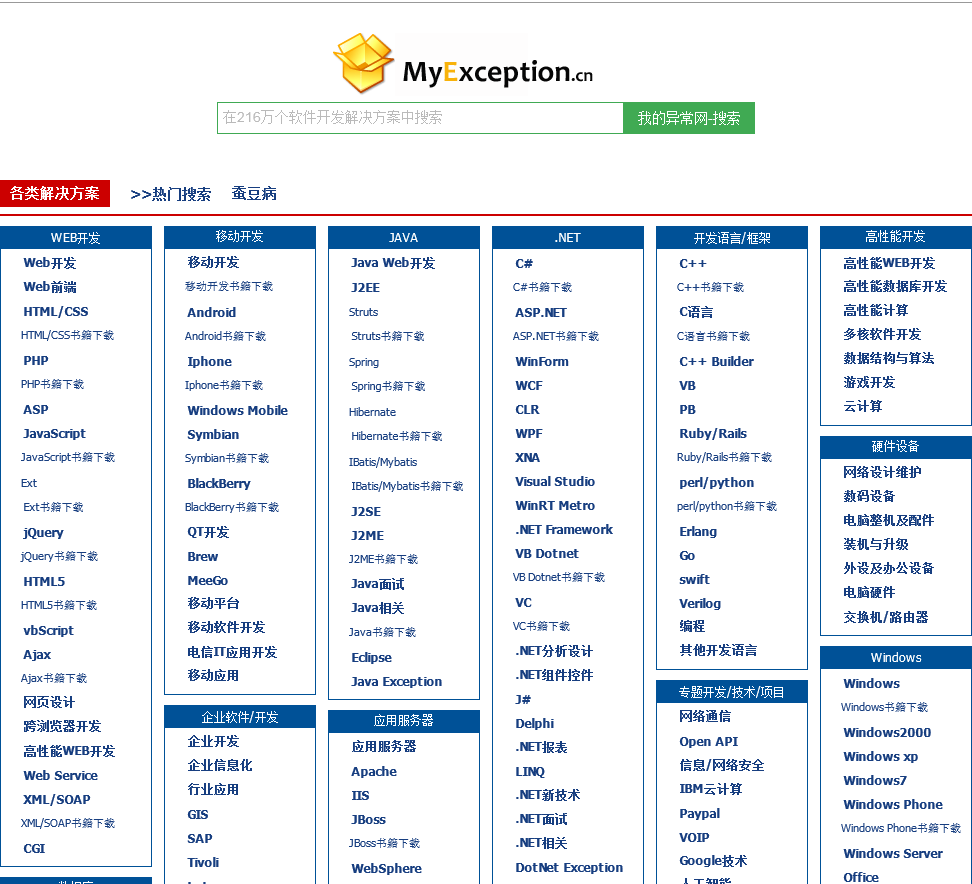The width and height of the screenshot is (972, 884).
Task: Open the Ajax link
Action: tap(37, 655)
